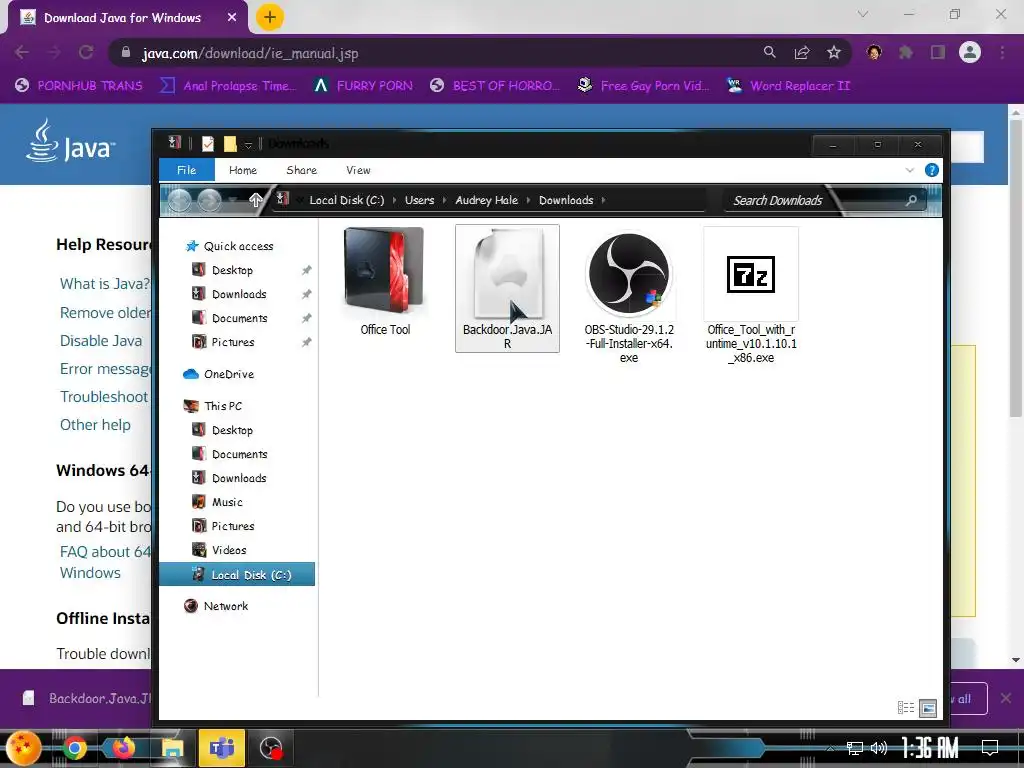
Task: Unpin Desktop from Quick access
Action: tap(306, 270)
